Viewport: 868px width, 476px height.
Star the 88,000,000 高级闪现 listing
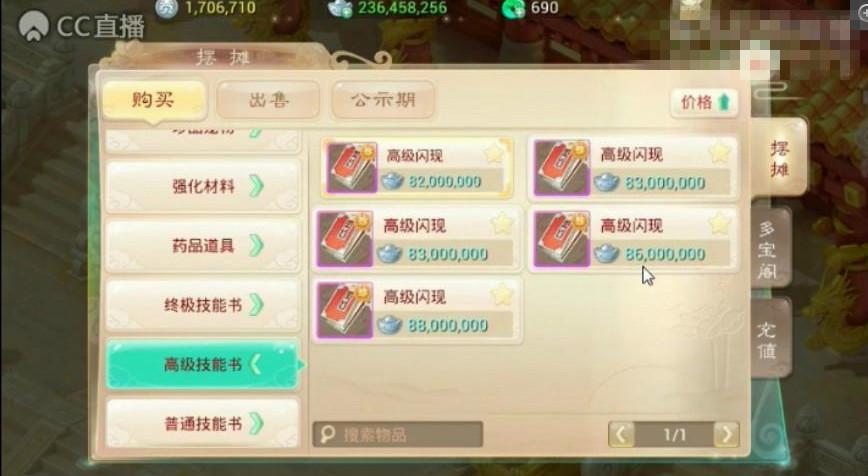pos(502,295)
